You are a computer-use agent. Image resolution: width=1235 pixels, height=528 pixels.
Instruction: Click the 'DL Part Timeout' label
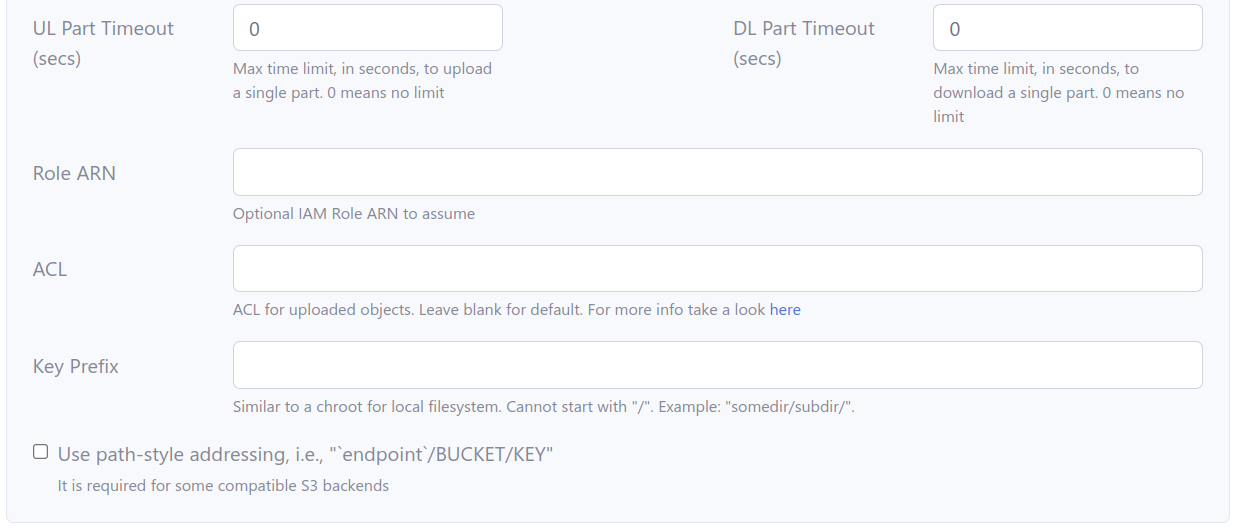[803, 29]
